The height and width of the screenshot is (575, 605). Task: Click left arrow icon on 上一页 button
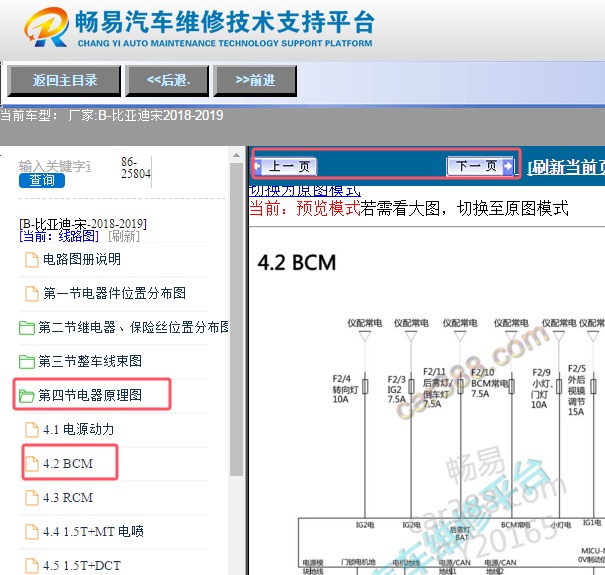tap(258, 166)
